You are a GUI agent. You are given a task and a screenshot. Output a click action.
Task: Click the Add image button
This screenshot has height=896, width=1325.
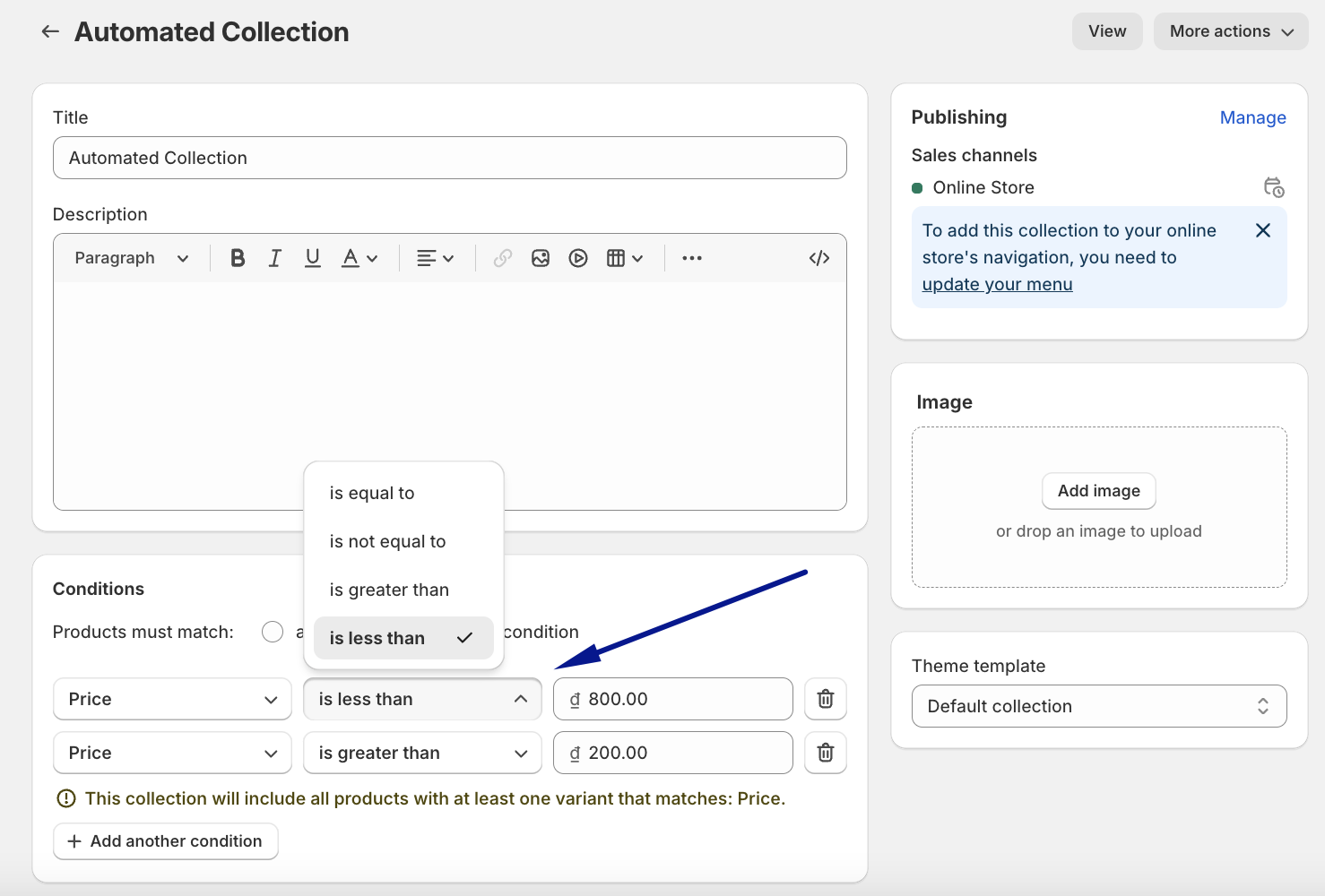1099,491
